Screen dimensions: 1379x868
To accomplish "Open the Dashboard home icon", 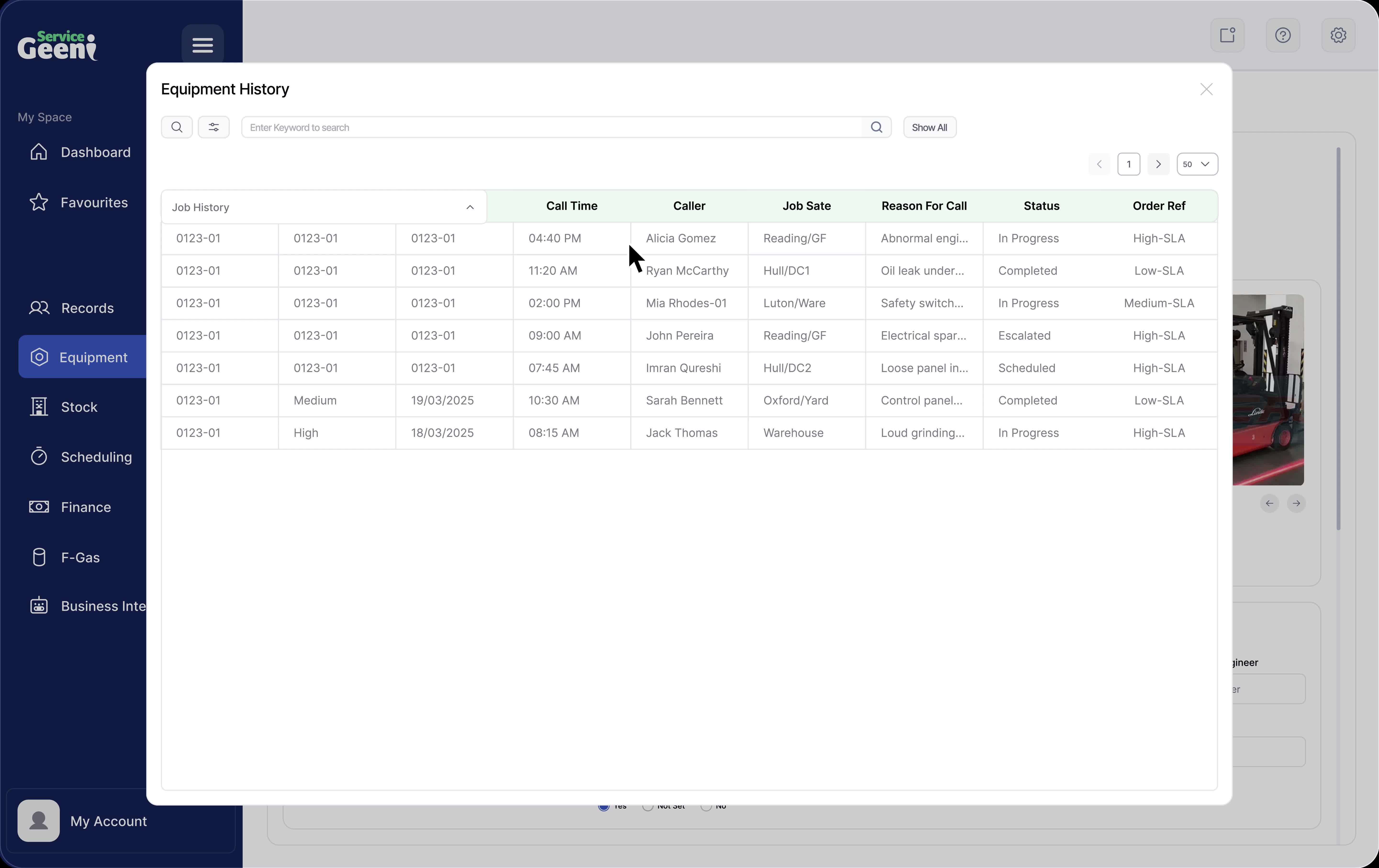I will 39,152.
